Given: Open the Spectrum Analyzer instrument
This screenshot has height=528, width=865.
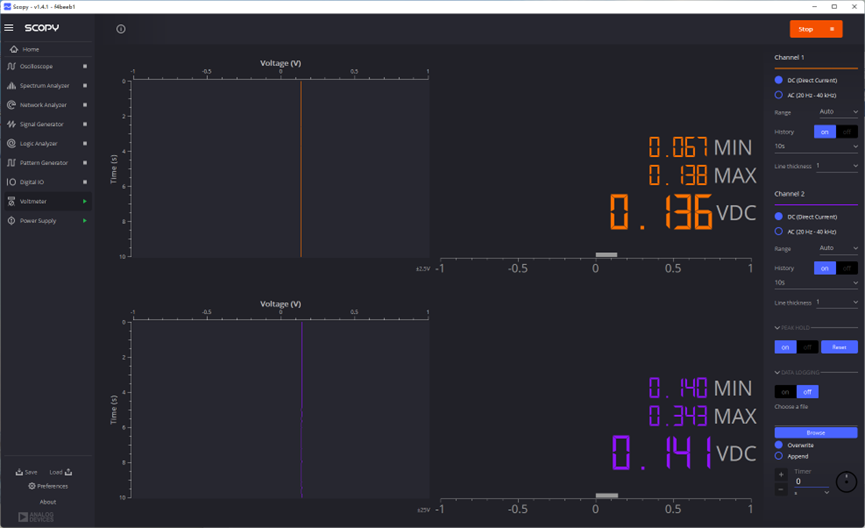Looking at the screenshot, I should tap(45, 86).
